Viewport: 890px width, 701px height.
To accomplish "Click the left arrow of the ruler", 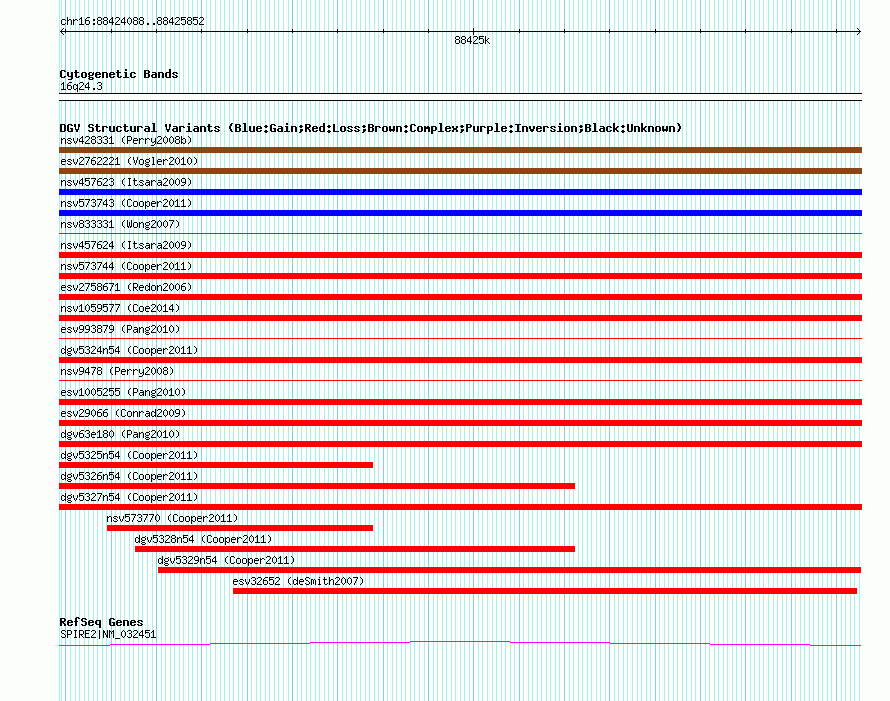I will (x=63, y=32).
